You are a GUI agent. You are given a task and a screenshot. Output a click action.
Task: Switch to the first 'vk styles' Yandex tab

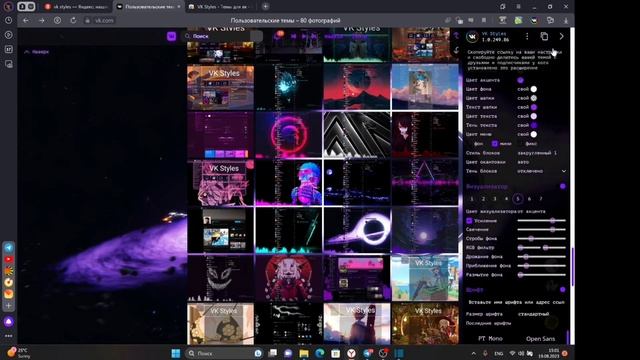[x=76, y=7]
